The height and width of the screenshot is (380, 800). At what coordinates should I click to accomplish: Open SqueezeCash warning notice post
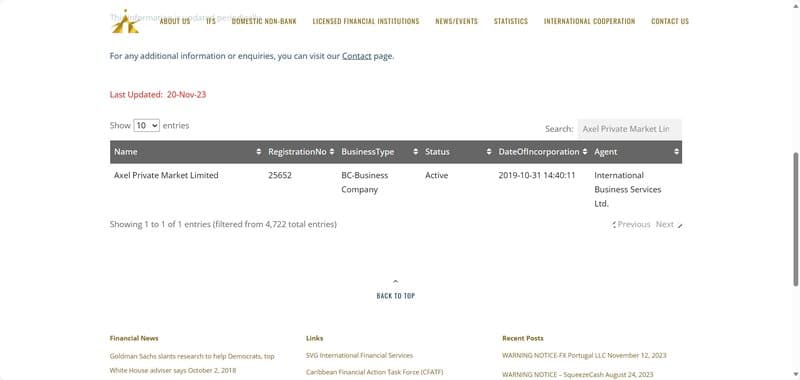point(578,375)
